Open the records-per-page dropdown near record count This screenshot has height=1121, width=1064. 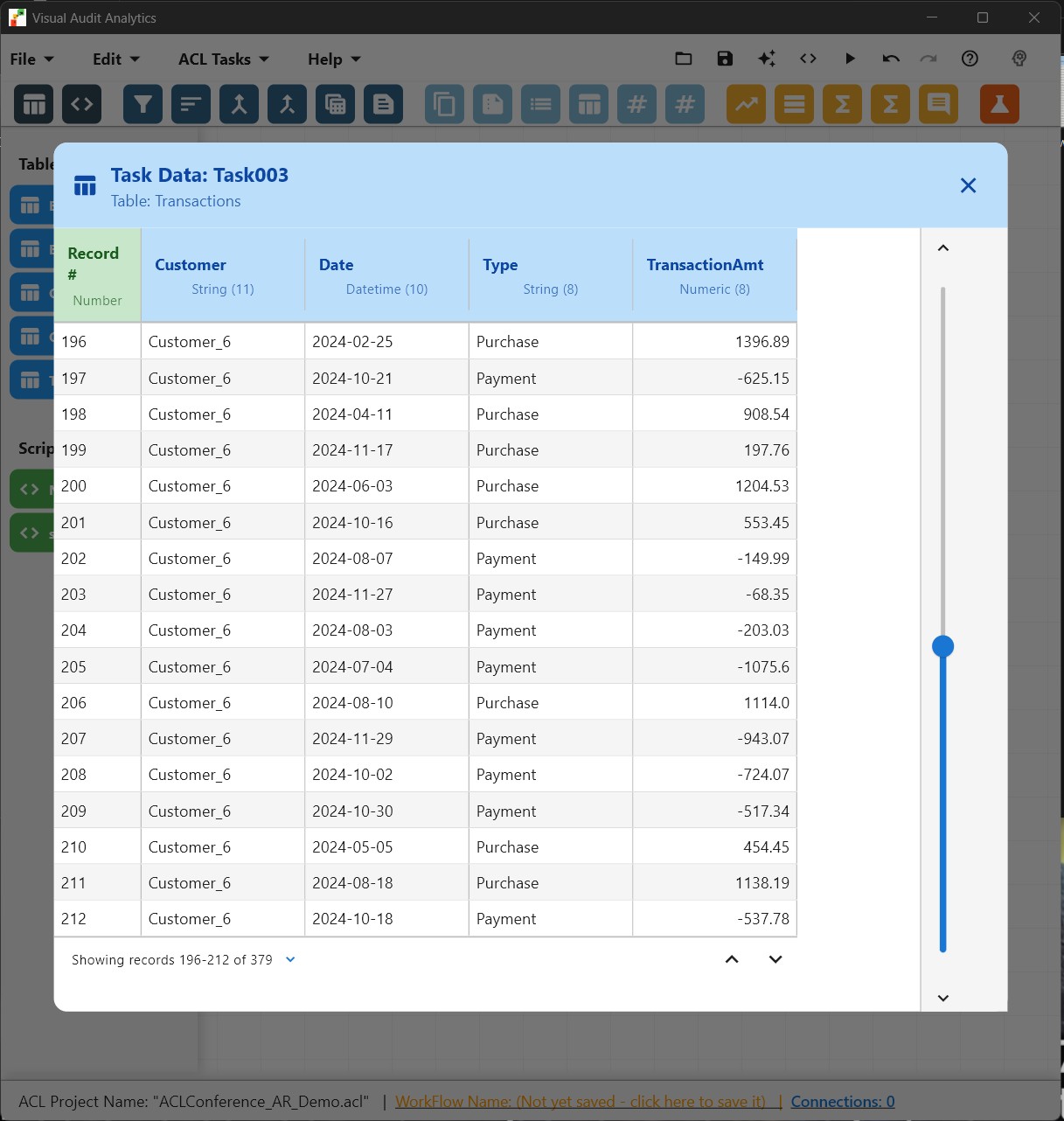click(x=290, y=959)
